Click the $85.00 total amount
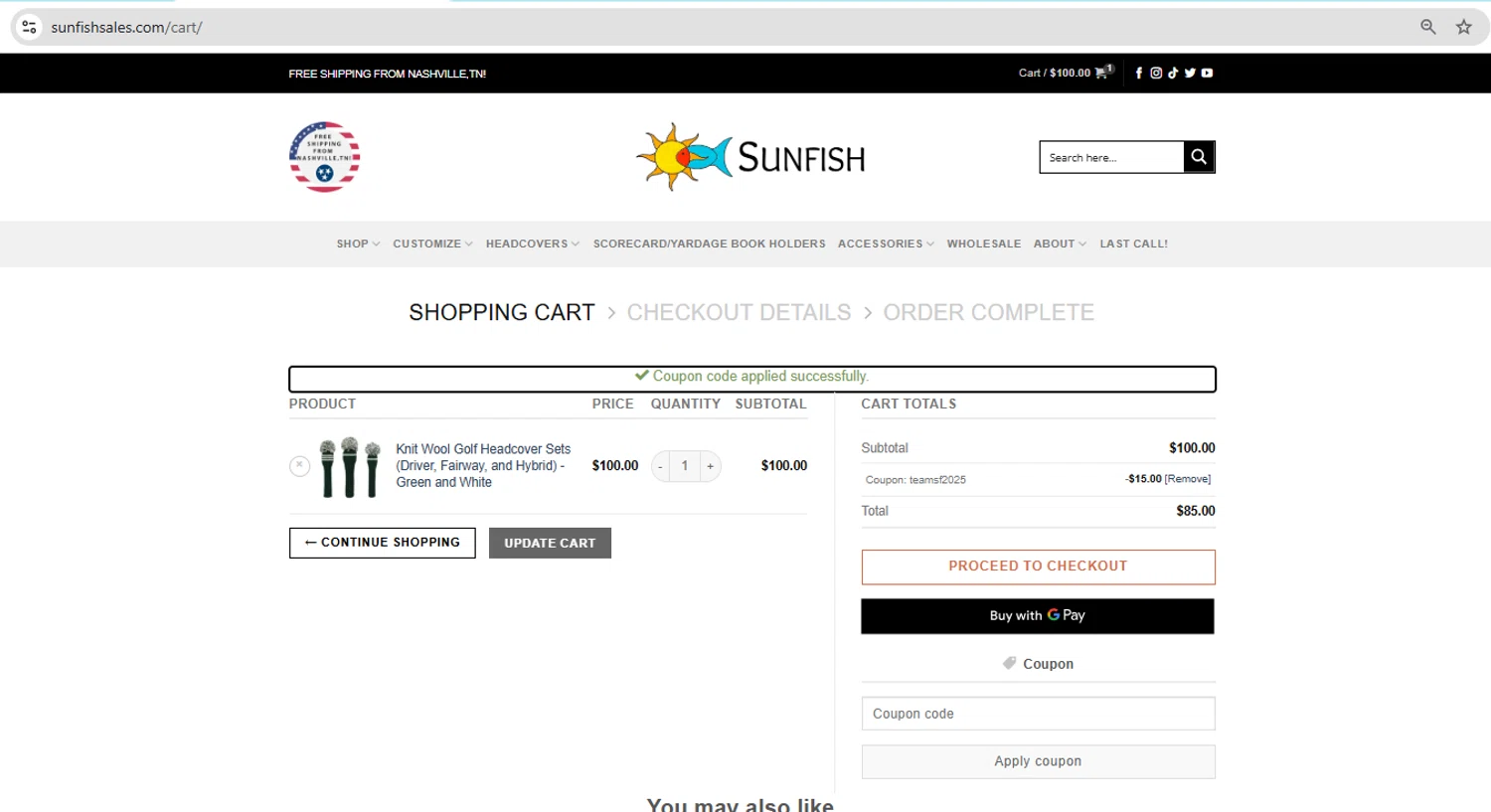 pos(1196,511)
